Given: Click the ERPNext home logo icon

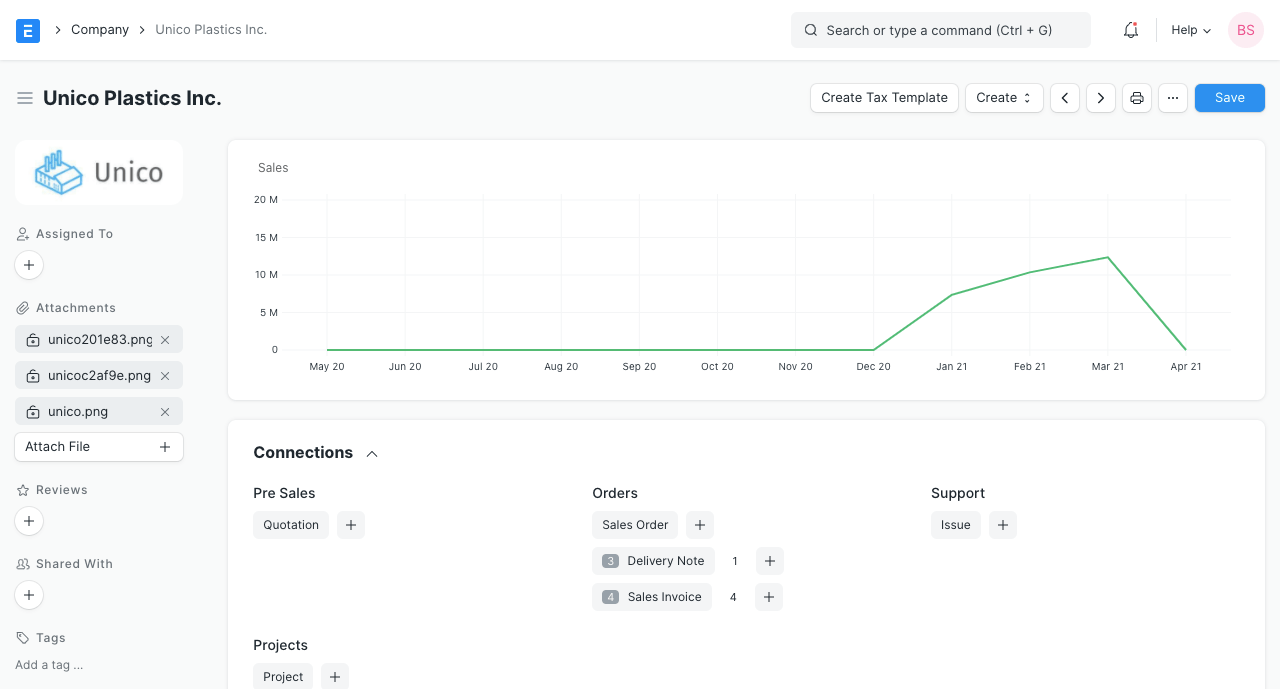Looking at the screenshot, I should pyautogui.click(x=28, y=30).
